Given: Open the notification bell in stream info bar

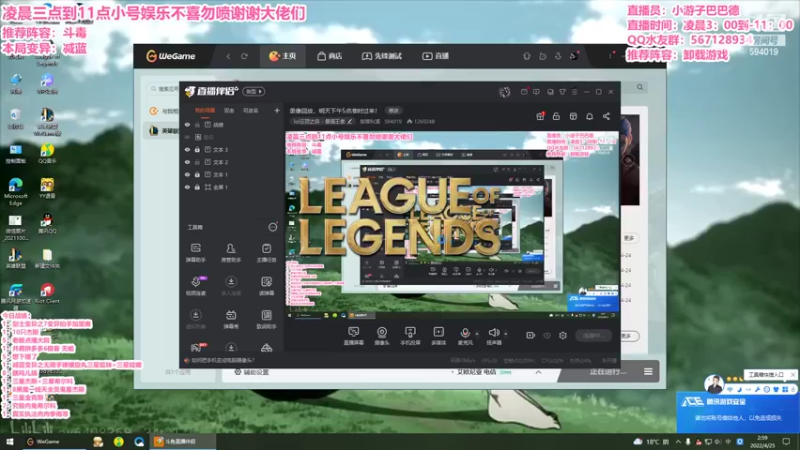Looking at the screenshot, I should click(x=589, y=116).
